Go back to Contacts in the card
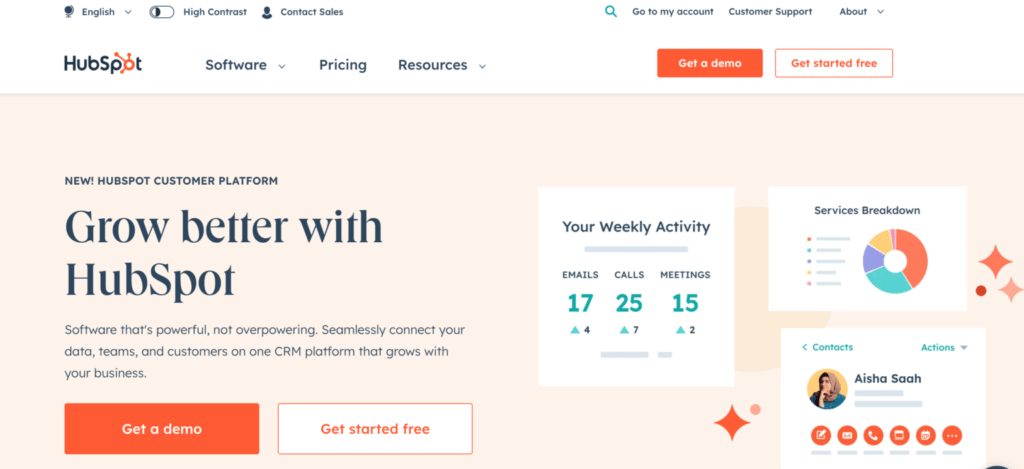This screenshot has height=469, width=1024. click(827, 348)
